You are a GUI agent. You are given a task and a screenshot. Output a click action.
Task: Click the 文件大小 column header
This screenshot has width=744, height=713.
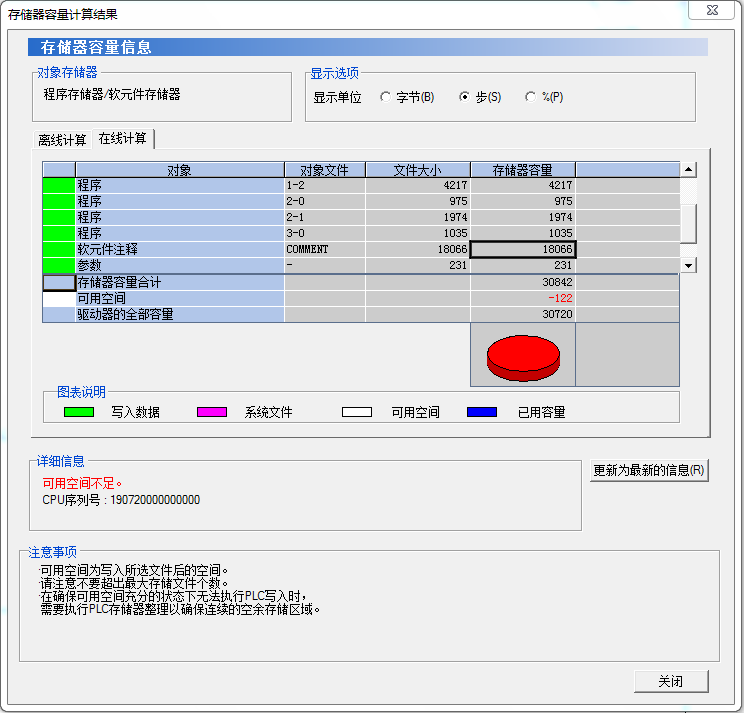pyautogui.click(x=417, y=170)
